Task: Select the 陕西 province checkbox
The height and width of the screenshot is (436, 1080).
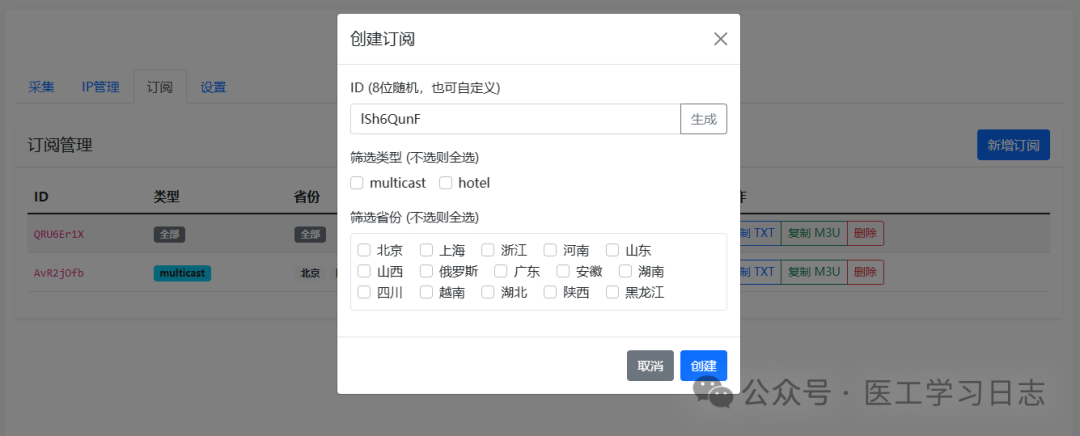Action: pos(550,292)
